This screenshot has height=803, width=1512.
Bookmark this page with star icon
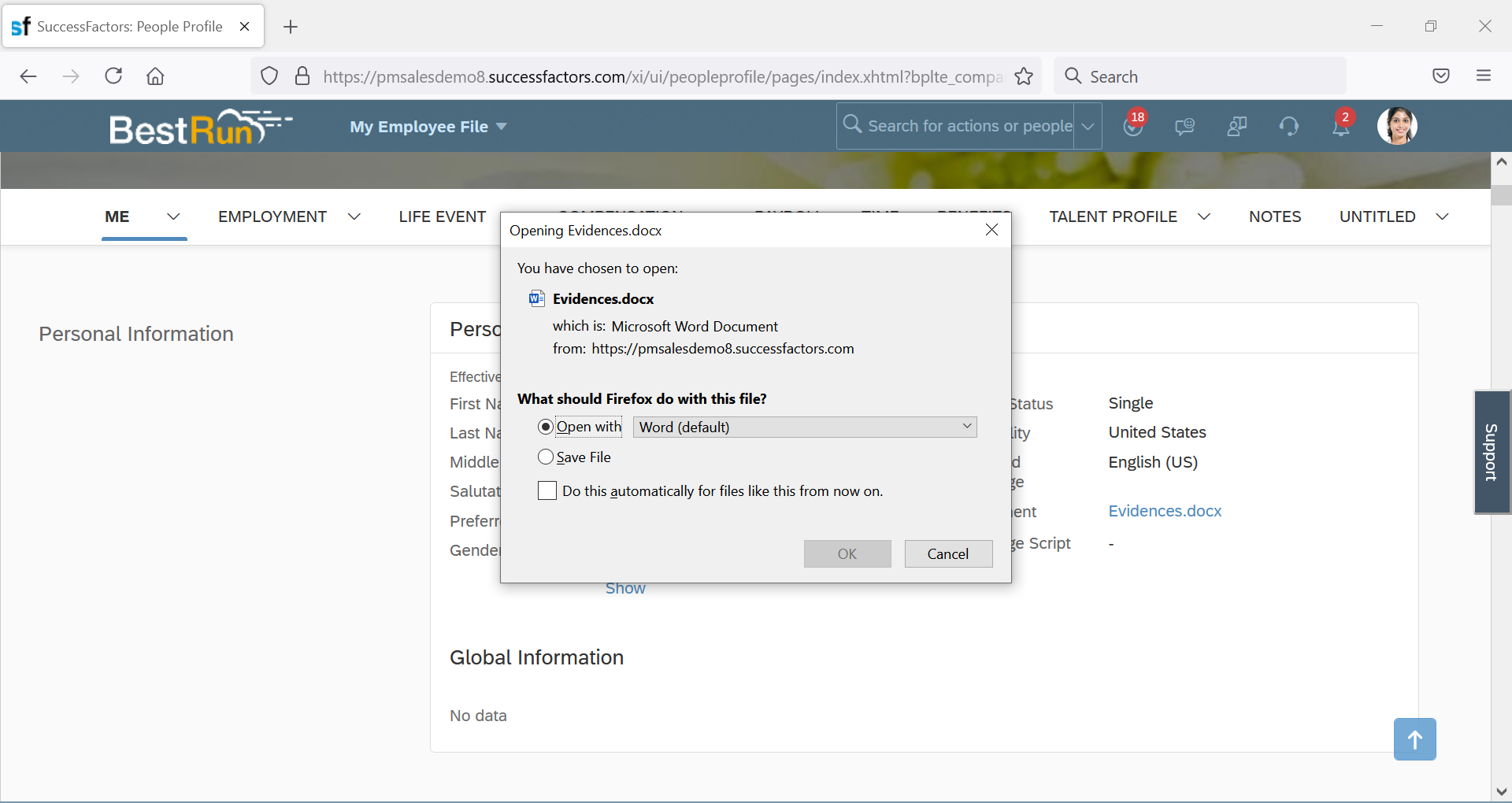tap(1024, 76)
